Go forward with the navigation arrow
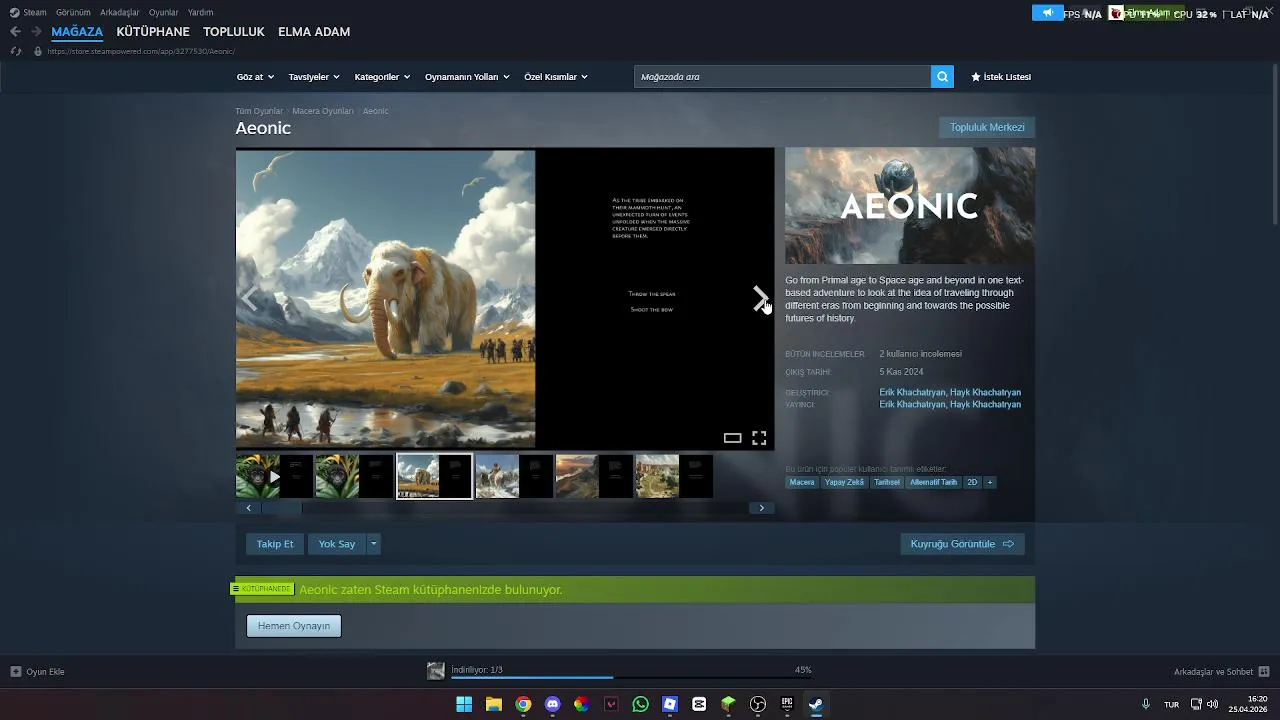This screenshot has height=720, width=1280. (x=36, y=32)
